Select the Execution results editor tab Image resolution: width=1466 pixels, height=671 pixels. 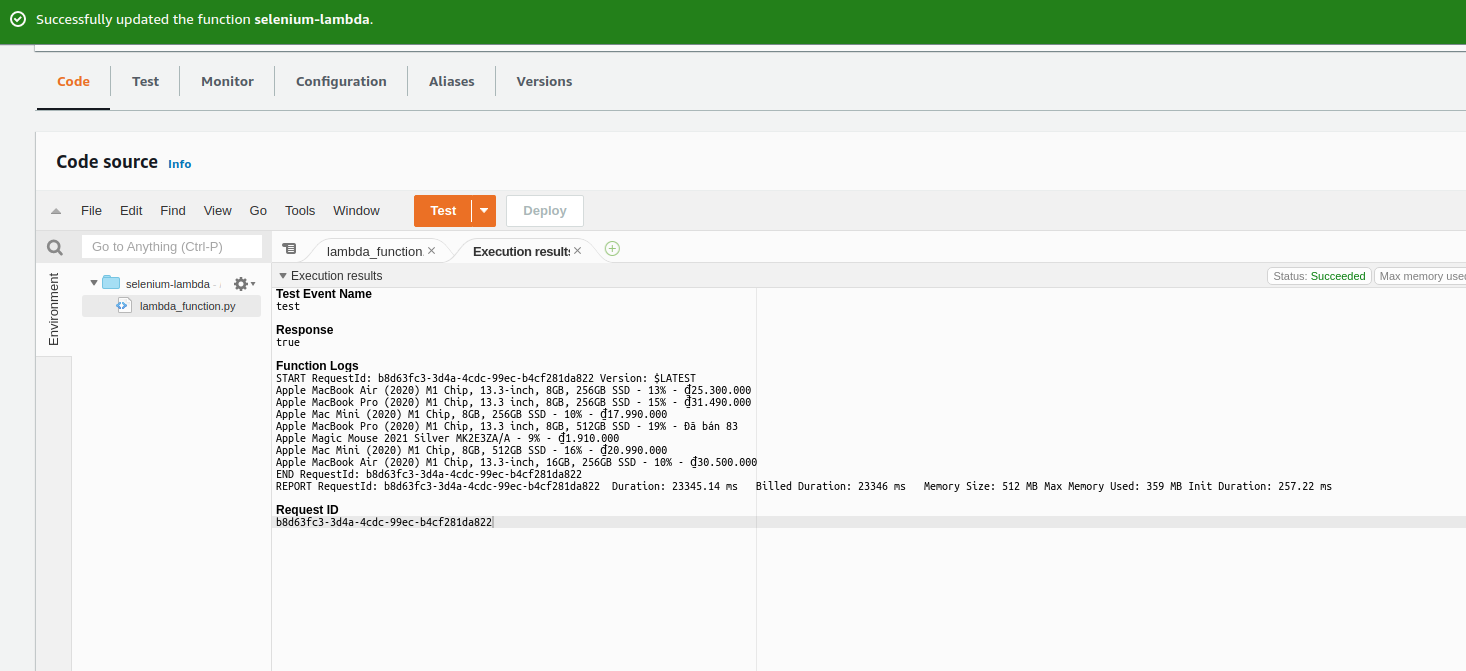tap(521, 251)
